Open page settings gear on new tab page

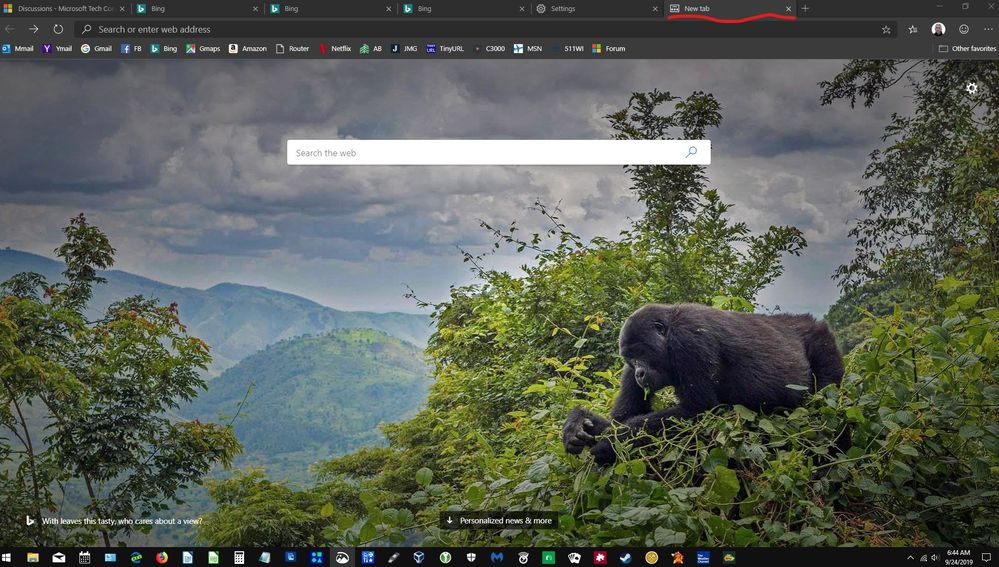[972, 88]
